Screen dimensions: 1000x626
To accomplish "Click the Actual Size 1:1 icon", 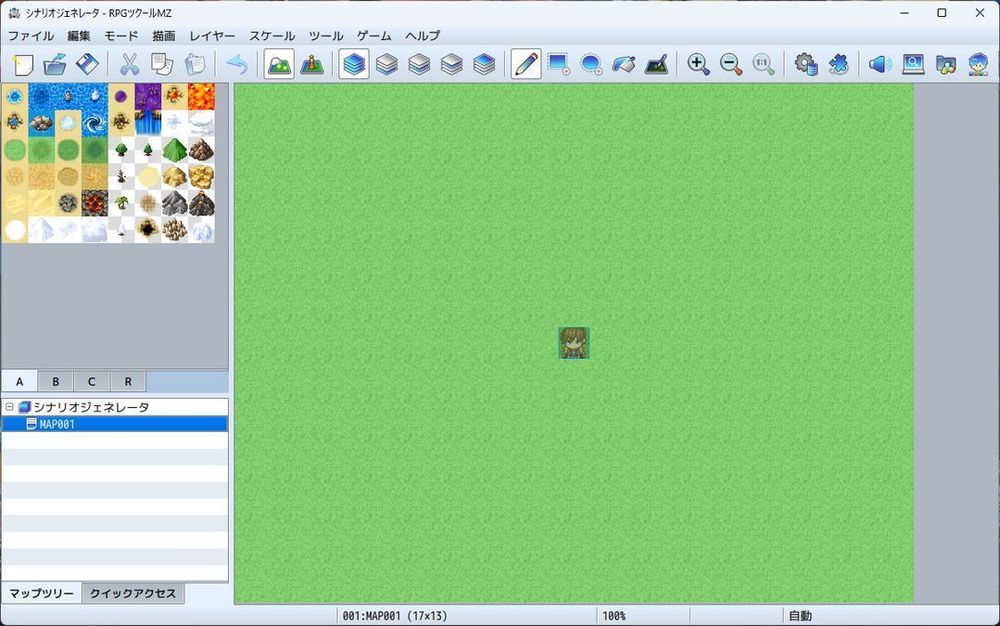I will click(763, 64).
